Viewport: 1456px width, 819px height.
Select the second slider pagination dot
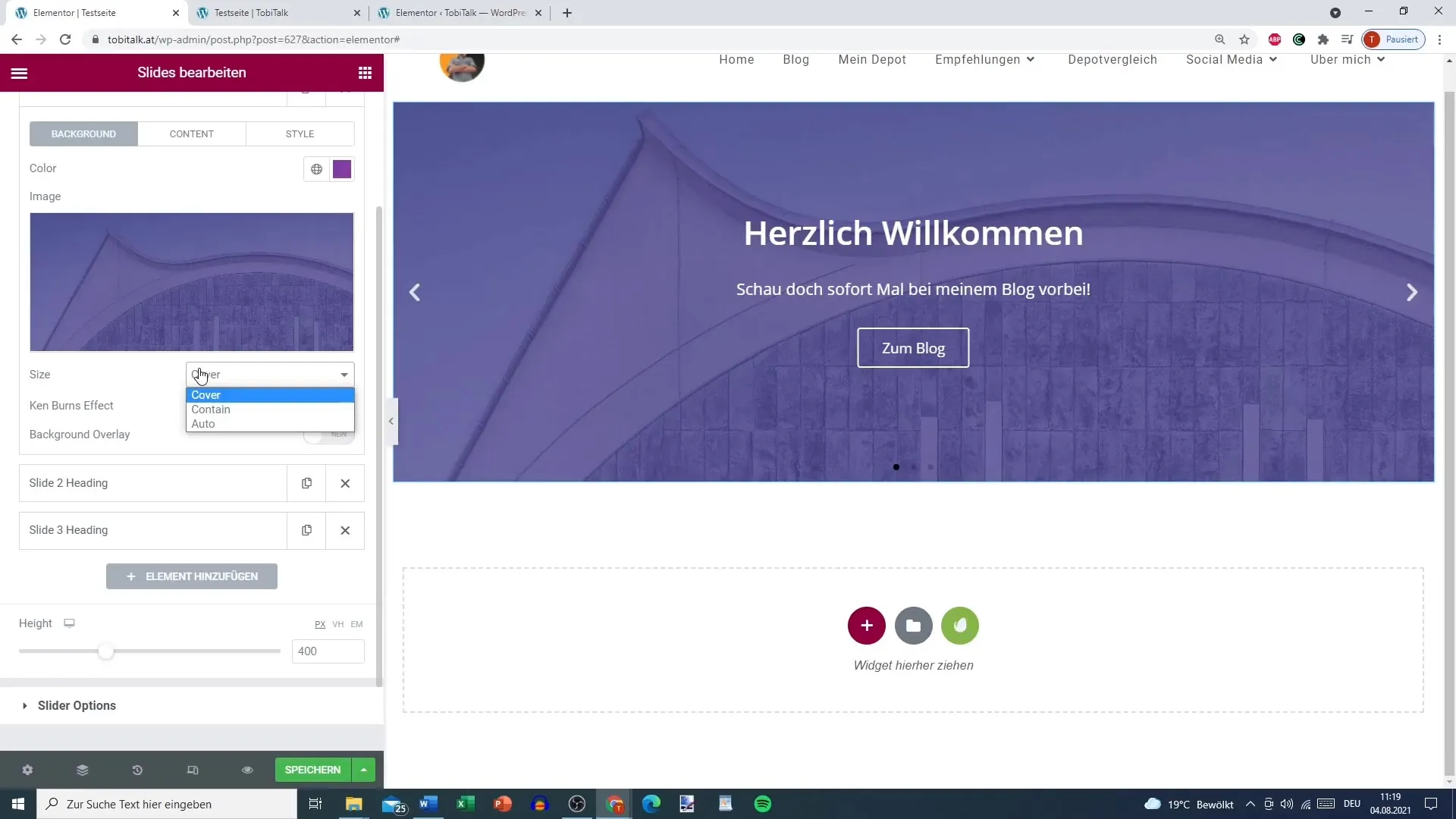(x=914, y=467)
